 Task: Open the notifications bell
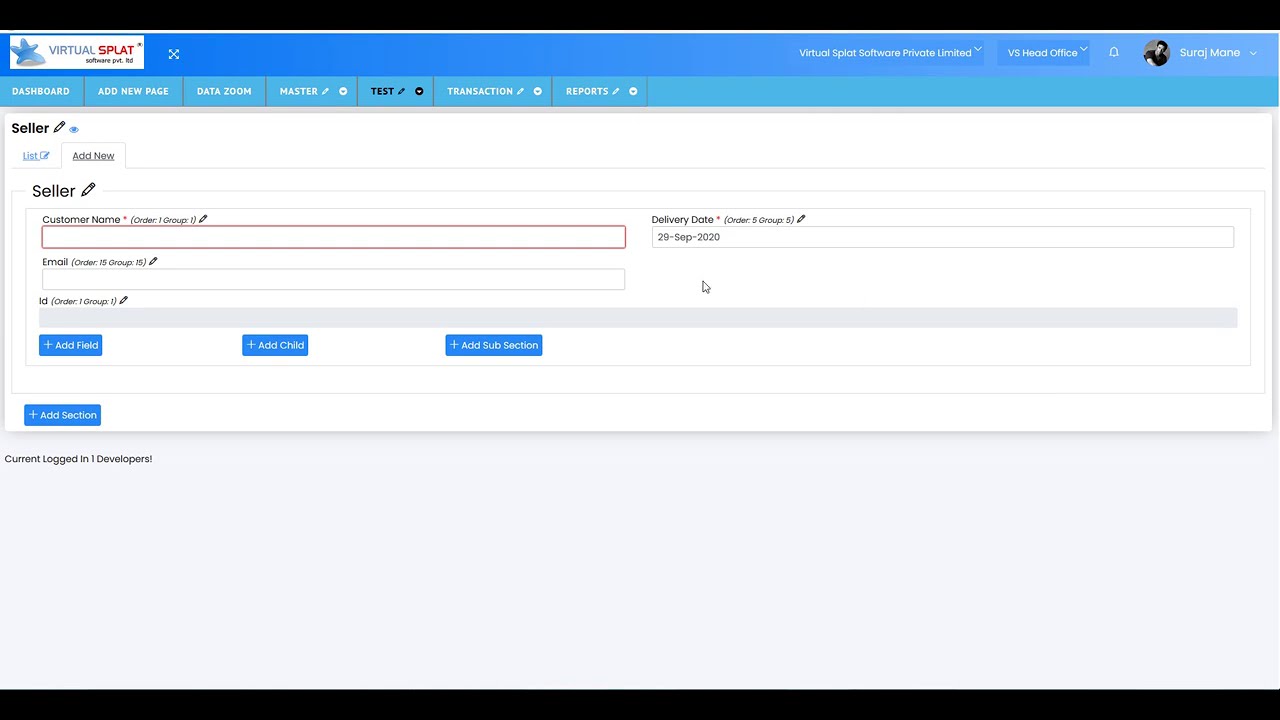click(x=1114, y=52)
